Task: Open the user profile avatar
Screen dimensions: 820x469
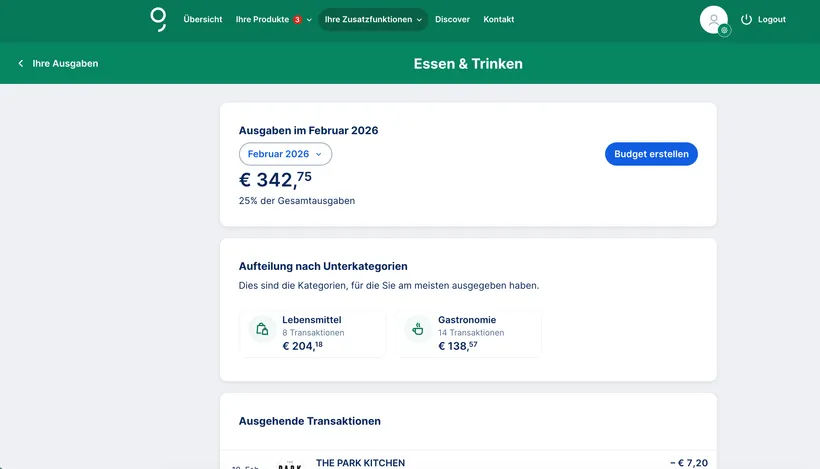Action: (713, 19)
